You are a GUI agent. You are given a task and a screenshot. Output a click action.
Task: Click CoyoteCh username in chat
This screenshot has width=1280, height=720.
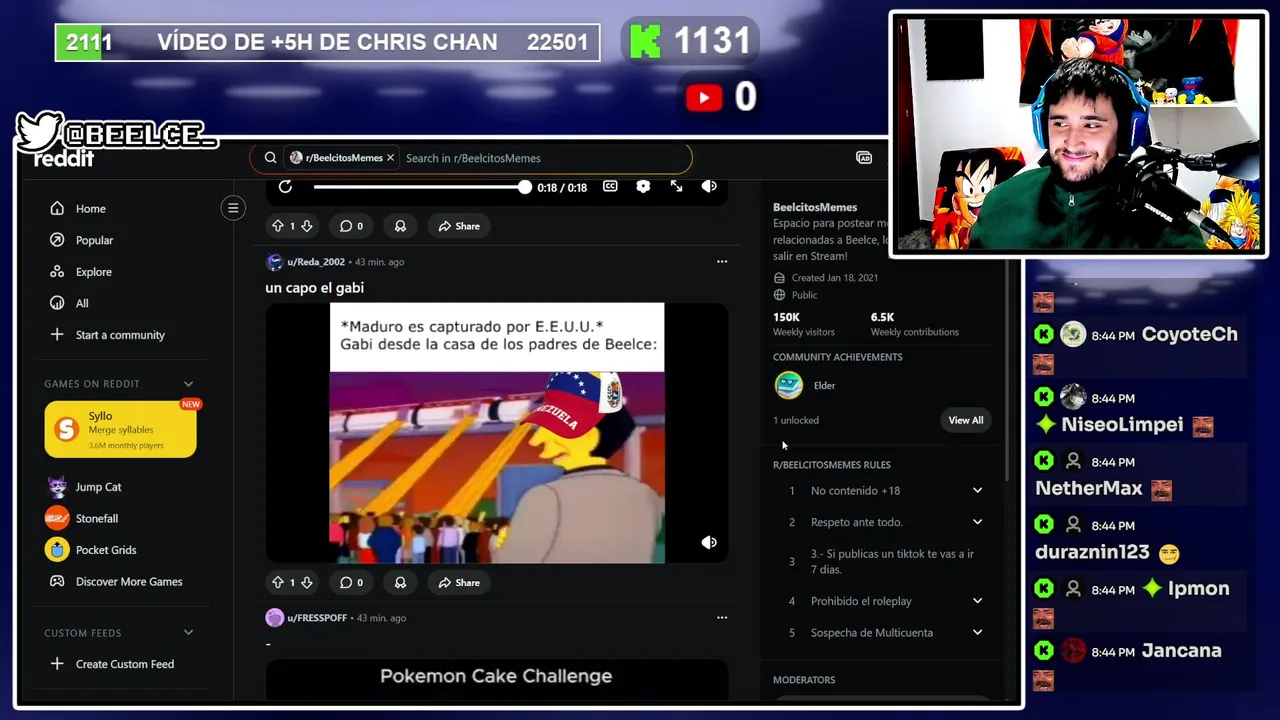click(x=1189, y=334)
